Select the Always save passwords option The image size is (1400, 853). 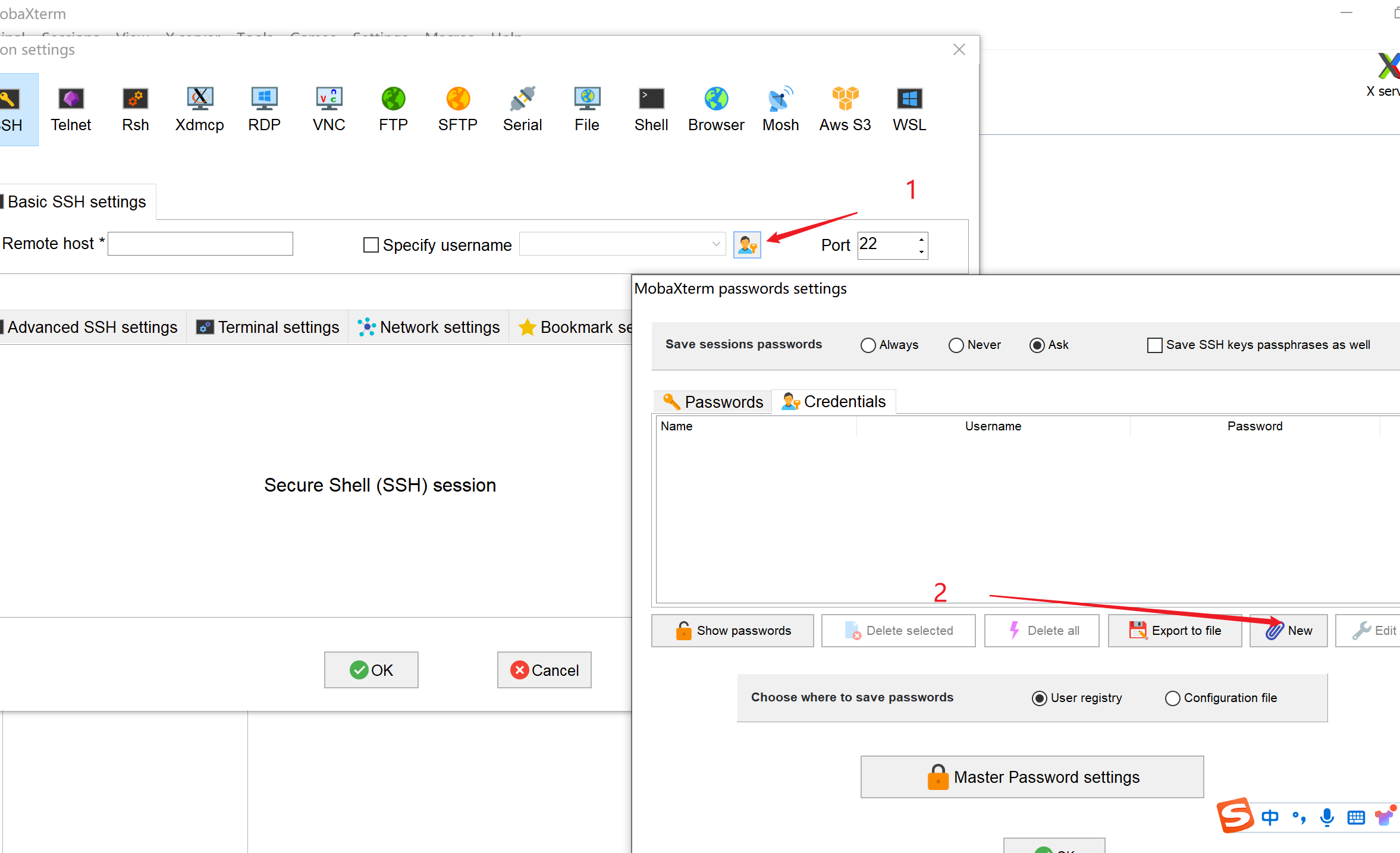pyautogui.click(x=868, y=345)
